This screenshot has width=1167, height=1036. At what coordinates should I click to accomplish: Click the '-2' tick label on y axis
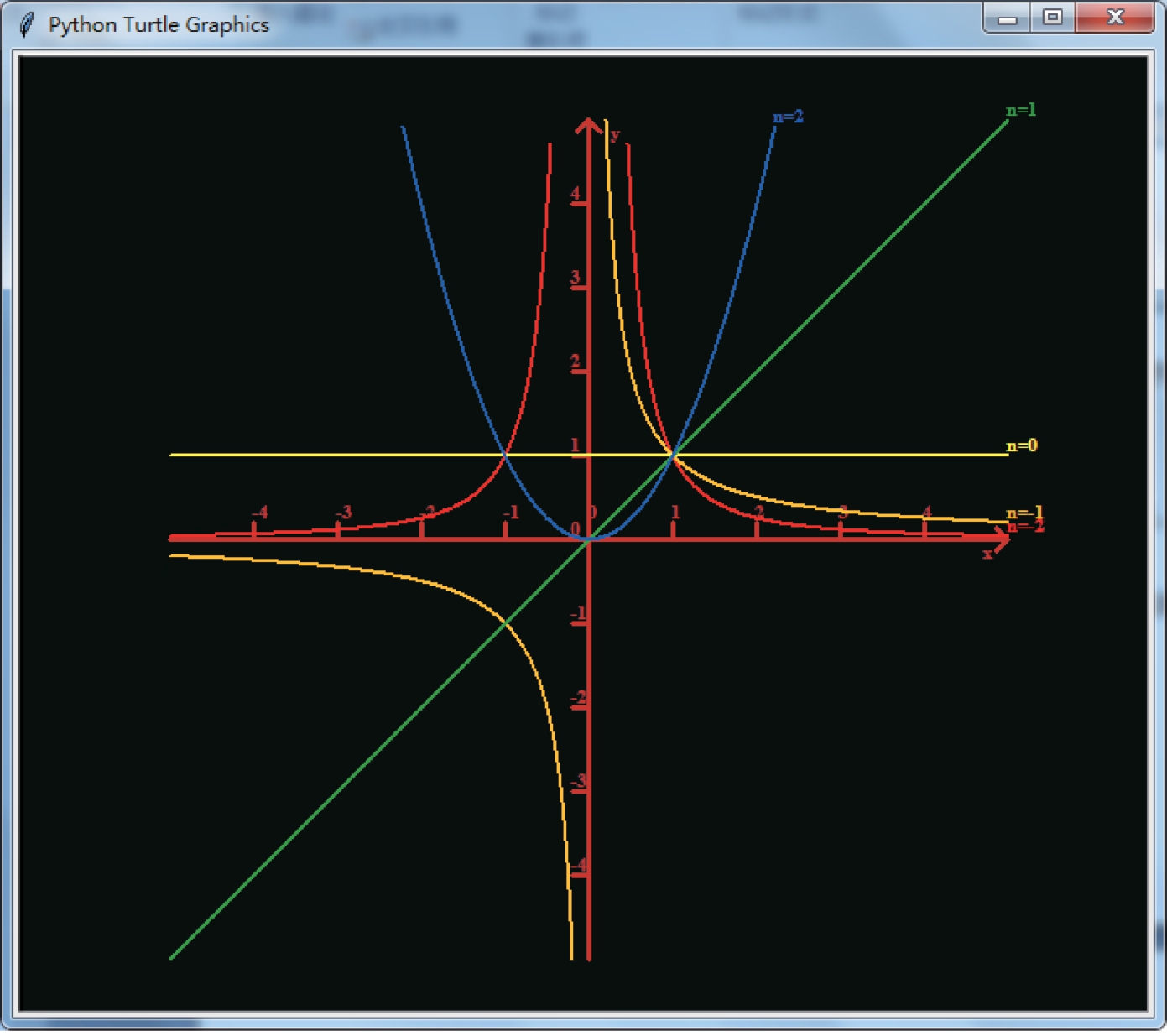point(578,697)
